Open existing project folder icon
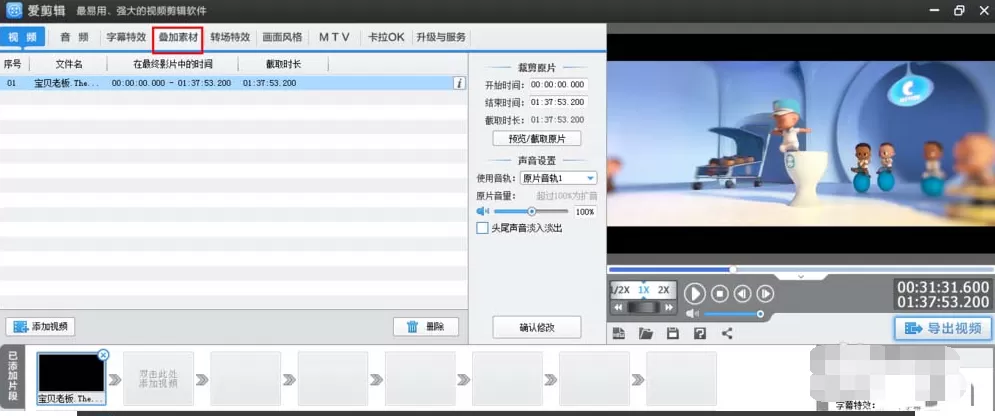995x416 pixels. click(x=646, y=333)
